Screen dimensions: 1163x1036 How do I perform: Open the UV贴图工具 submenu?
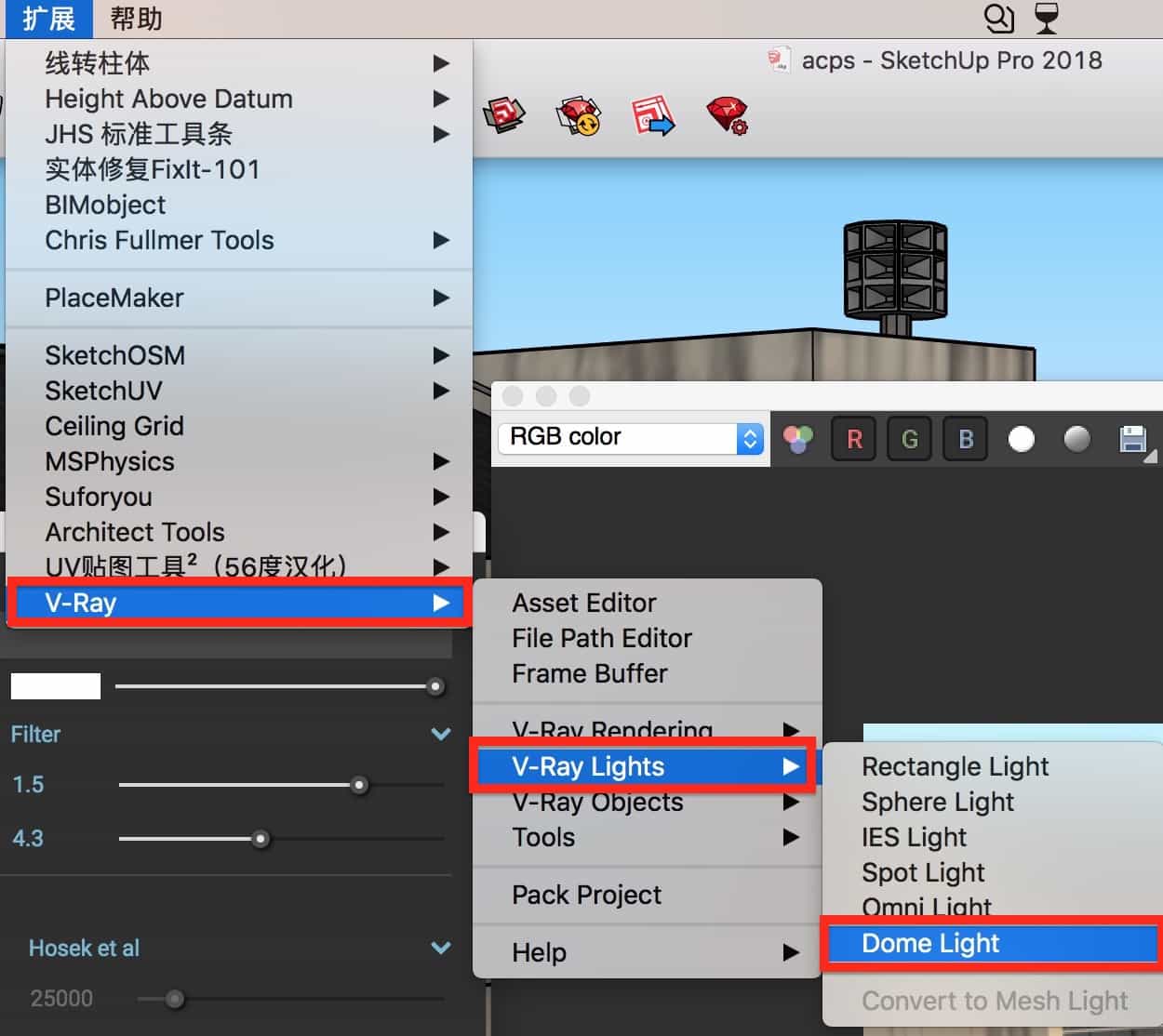(x=239, y=565)
